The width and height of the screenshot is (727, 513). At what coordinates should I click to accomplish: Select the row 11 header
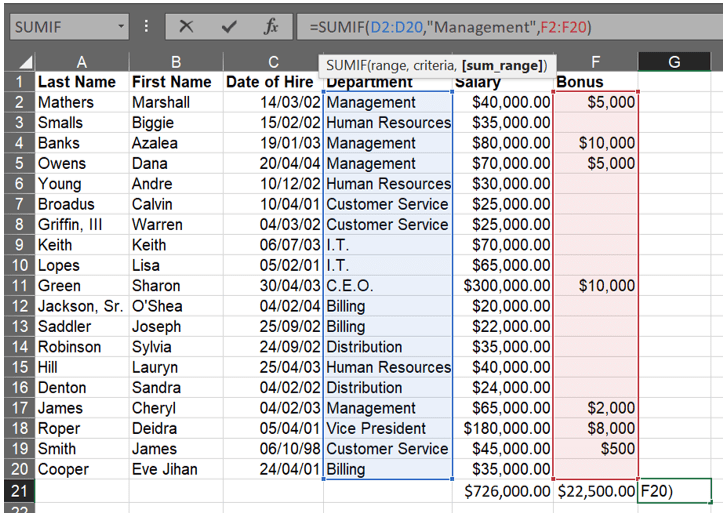click(17, 286)
